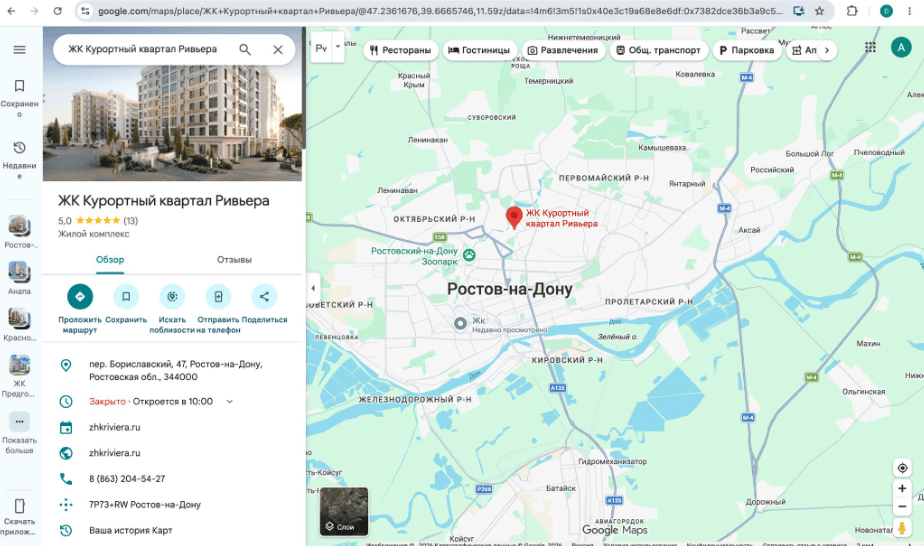Filter map by Парковка chip

point(747,51)
